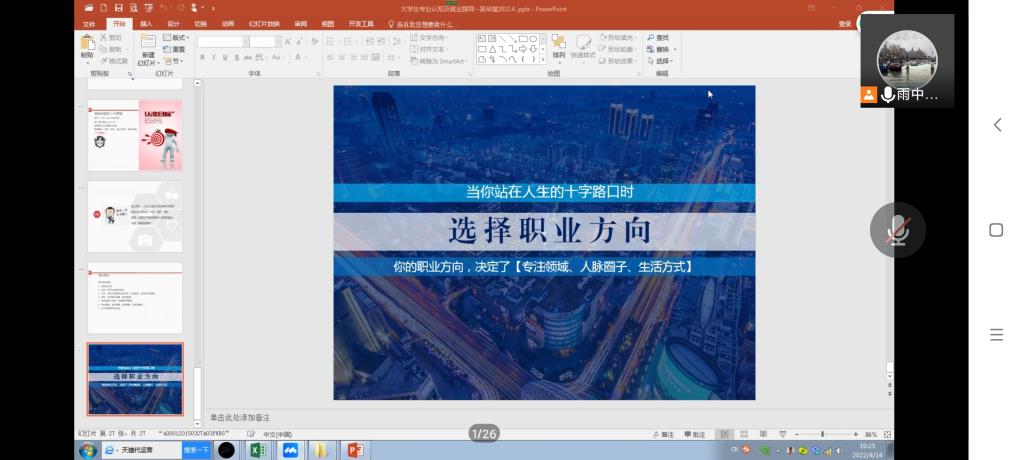Toggle Italic text formatting

tap(213, 58)
